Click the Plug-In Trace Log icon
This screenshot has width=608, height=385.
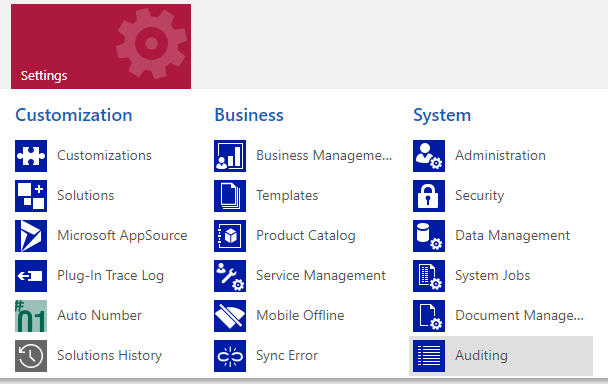click(31, 276)
